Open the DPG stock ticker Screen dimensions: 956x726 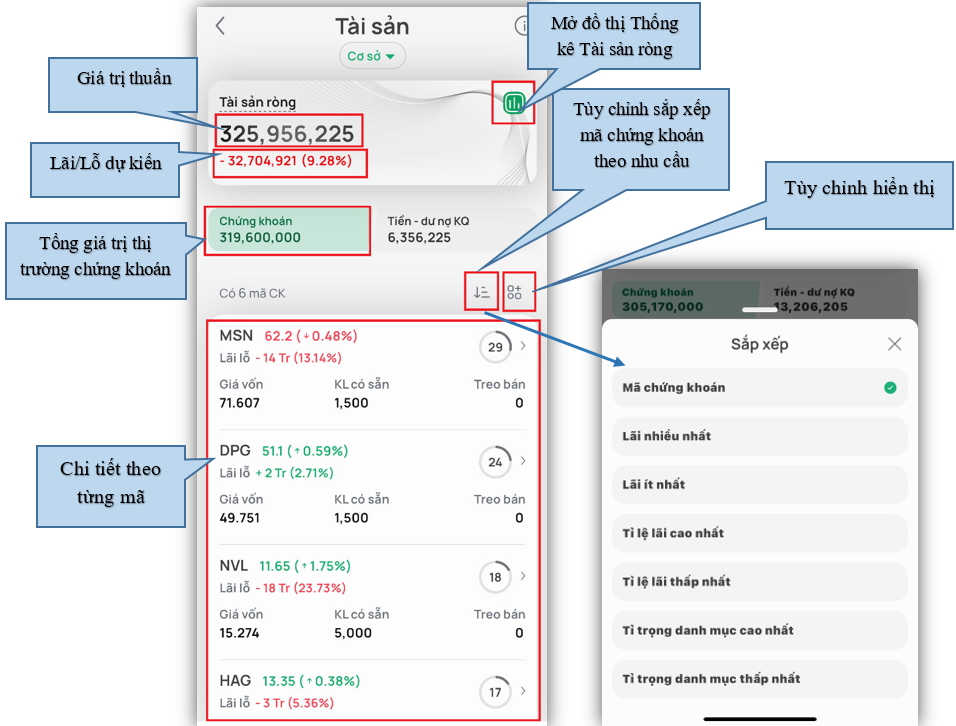pos(235,450)
